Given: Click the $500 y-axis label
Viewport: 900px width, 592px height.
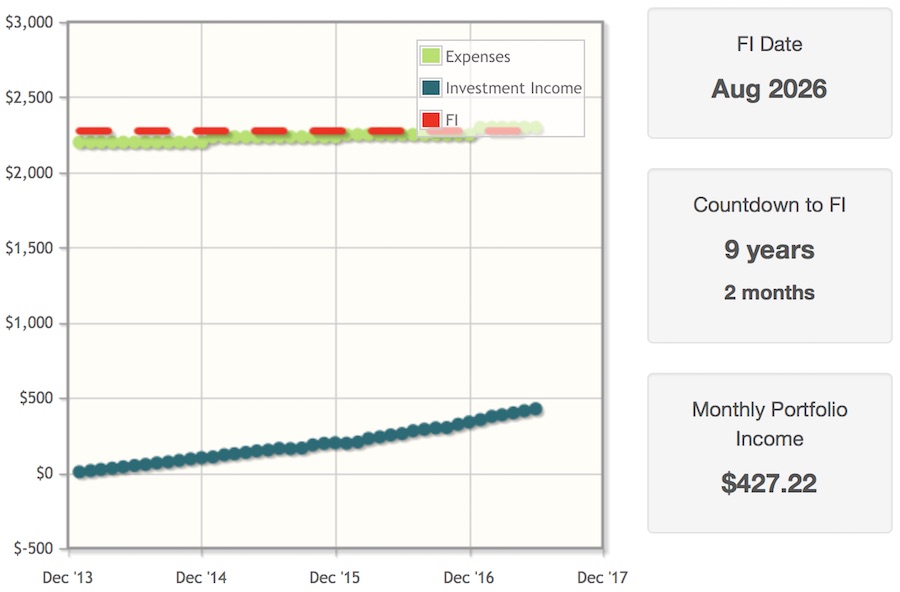Looking at the screenshot, I should [x=36, y=397].
